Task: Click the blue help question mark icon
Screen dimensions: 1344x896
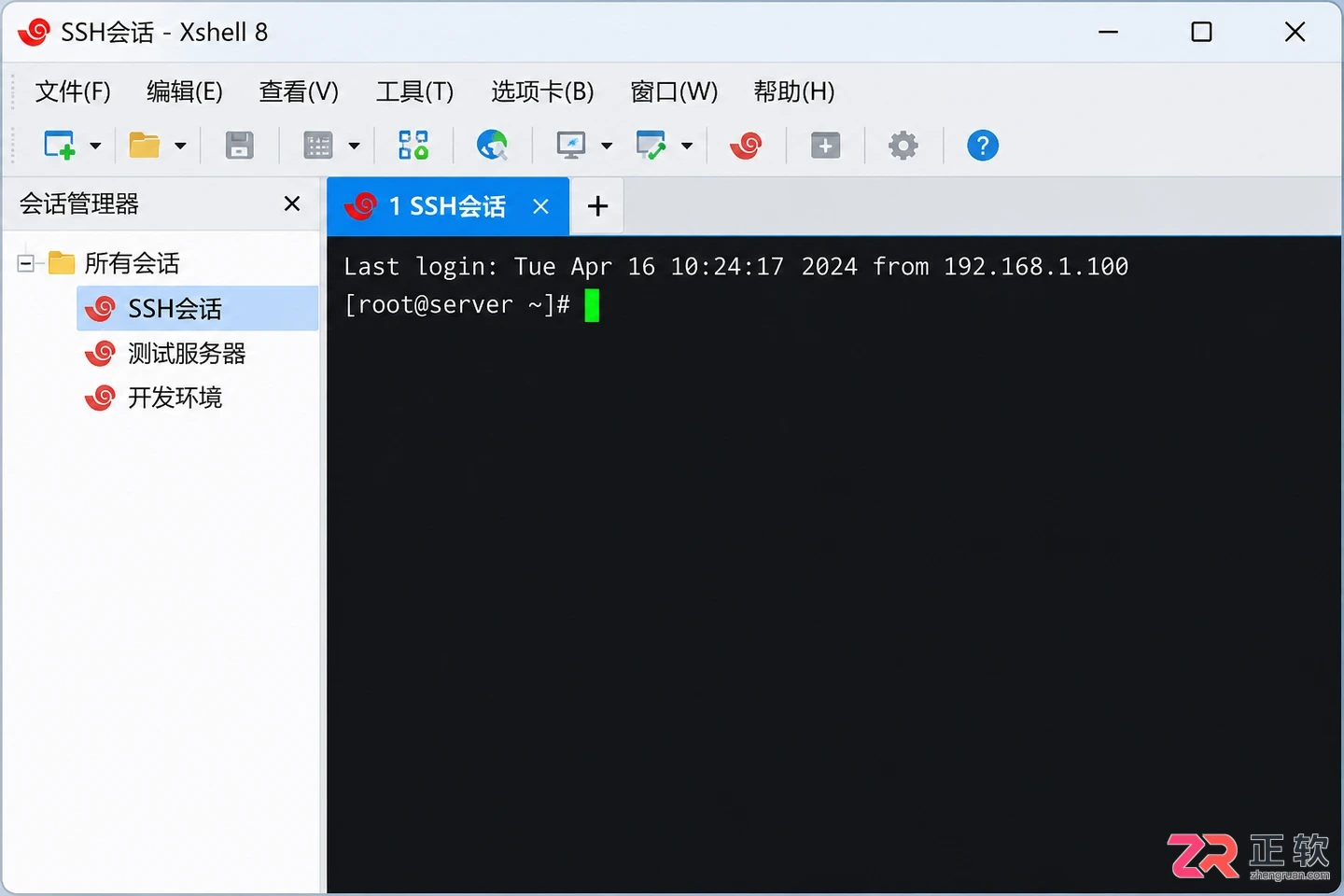Action: (x=983, y=146)
